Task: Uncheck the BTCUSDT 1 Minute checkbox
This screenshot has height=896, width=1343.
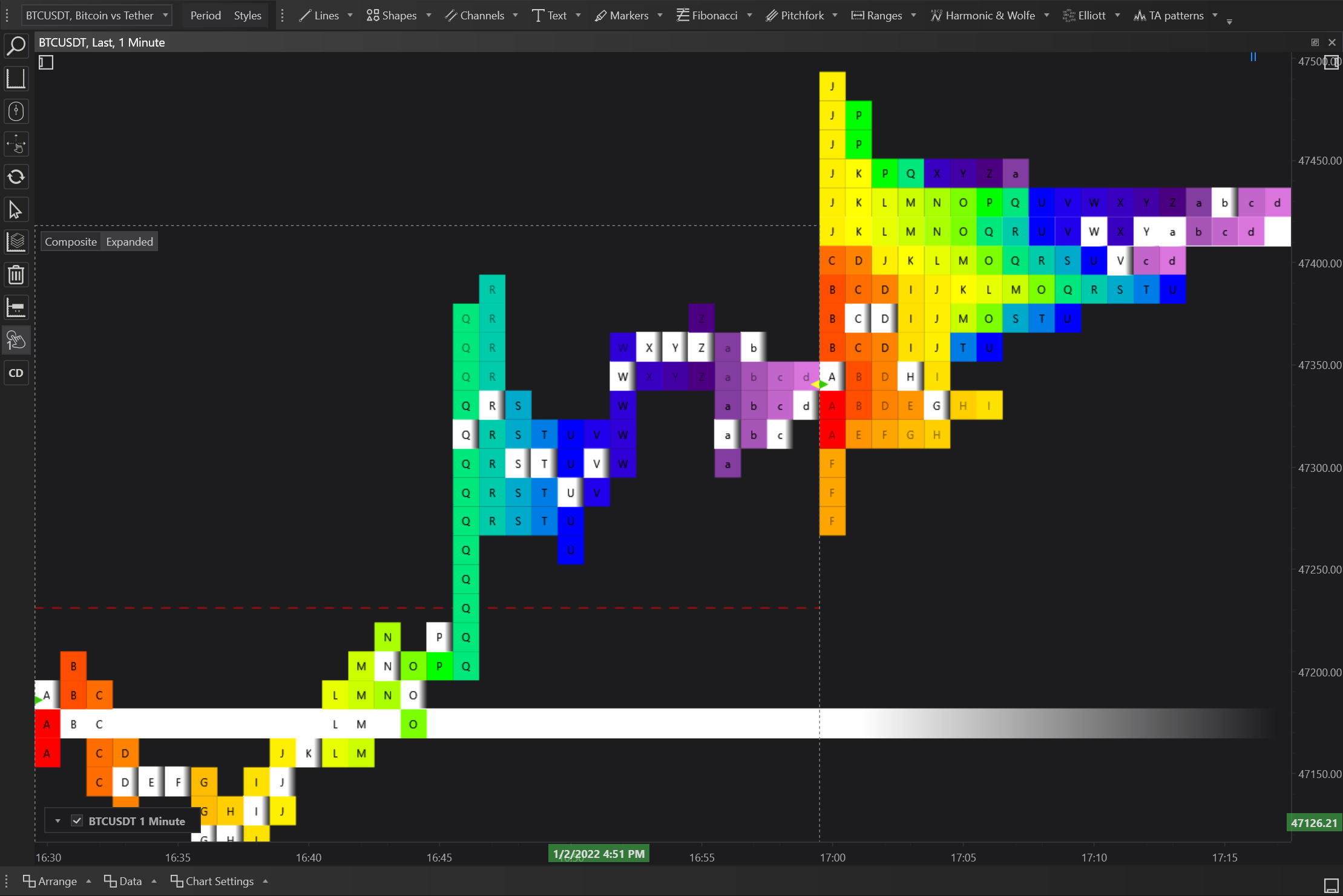Action: [77, 821]
